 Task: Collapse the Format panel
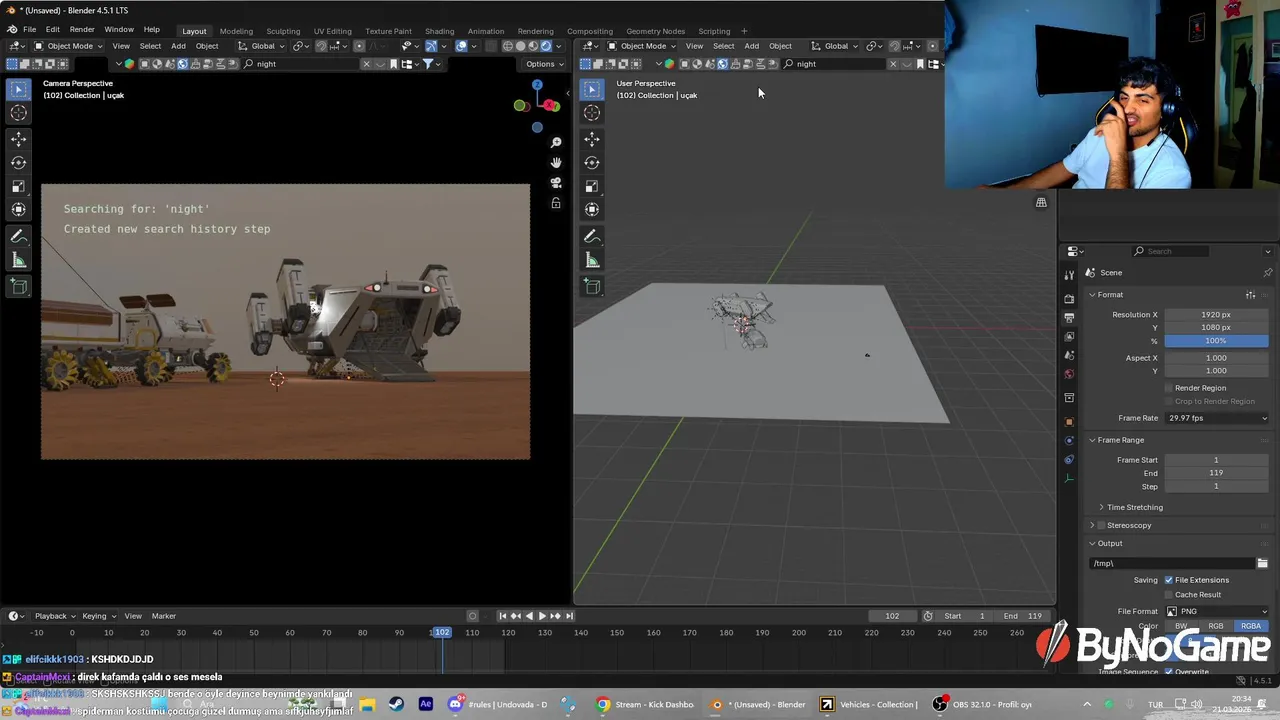pos(1109,295)
